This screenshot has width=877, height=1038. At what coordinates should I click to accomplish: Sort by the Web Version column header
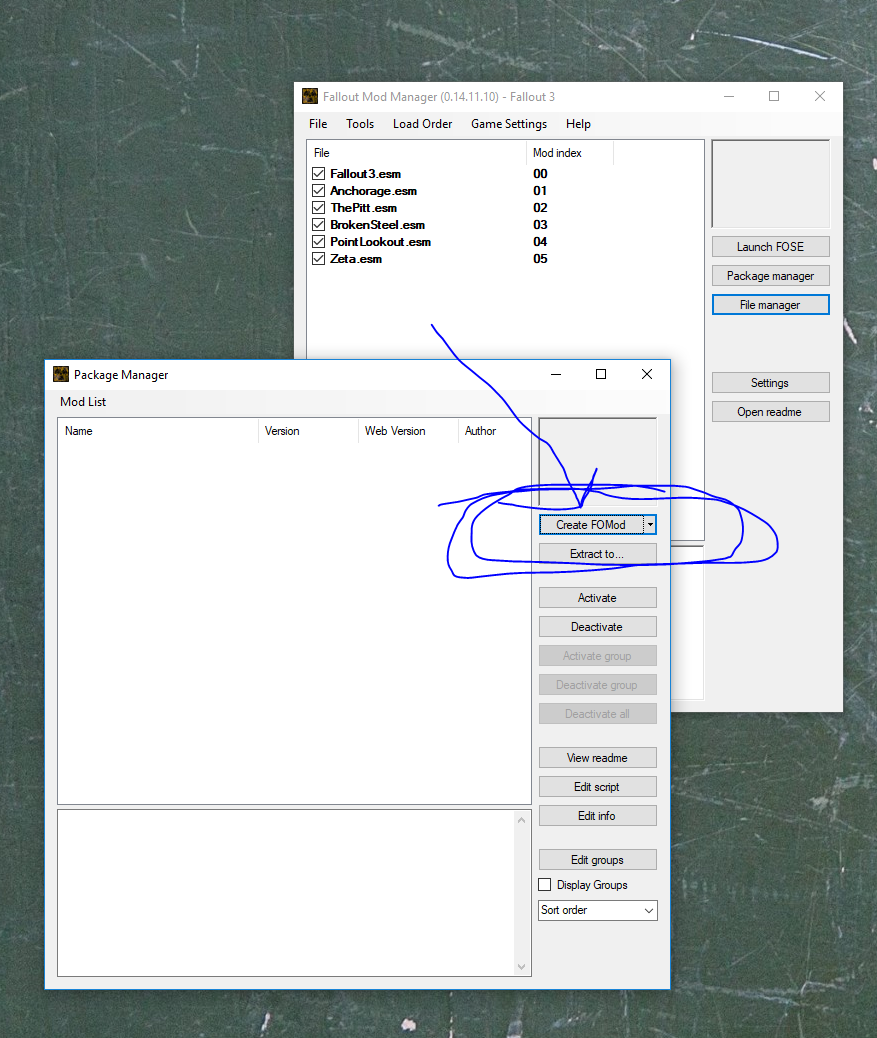[x=408, y=431]
